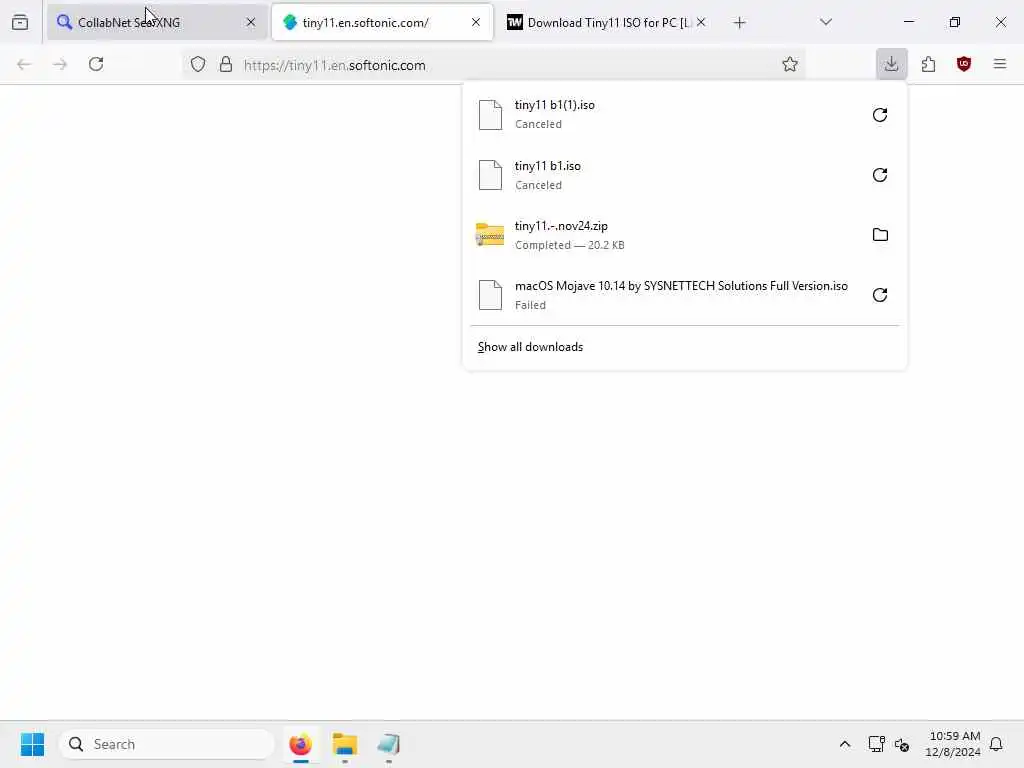Open the Windows Start menu
The width and height of the screenshot is (1024, 768).
tap(32, 744)
